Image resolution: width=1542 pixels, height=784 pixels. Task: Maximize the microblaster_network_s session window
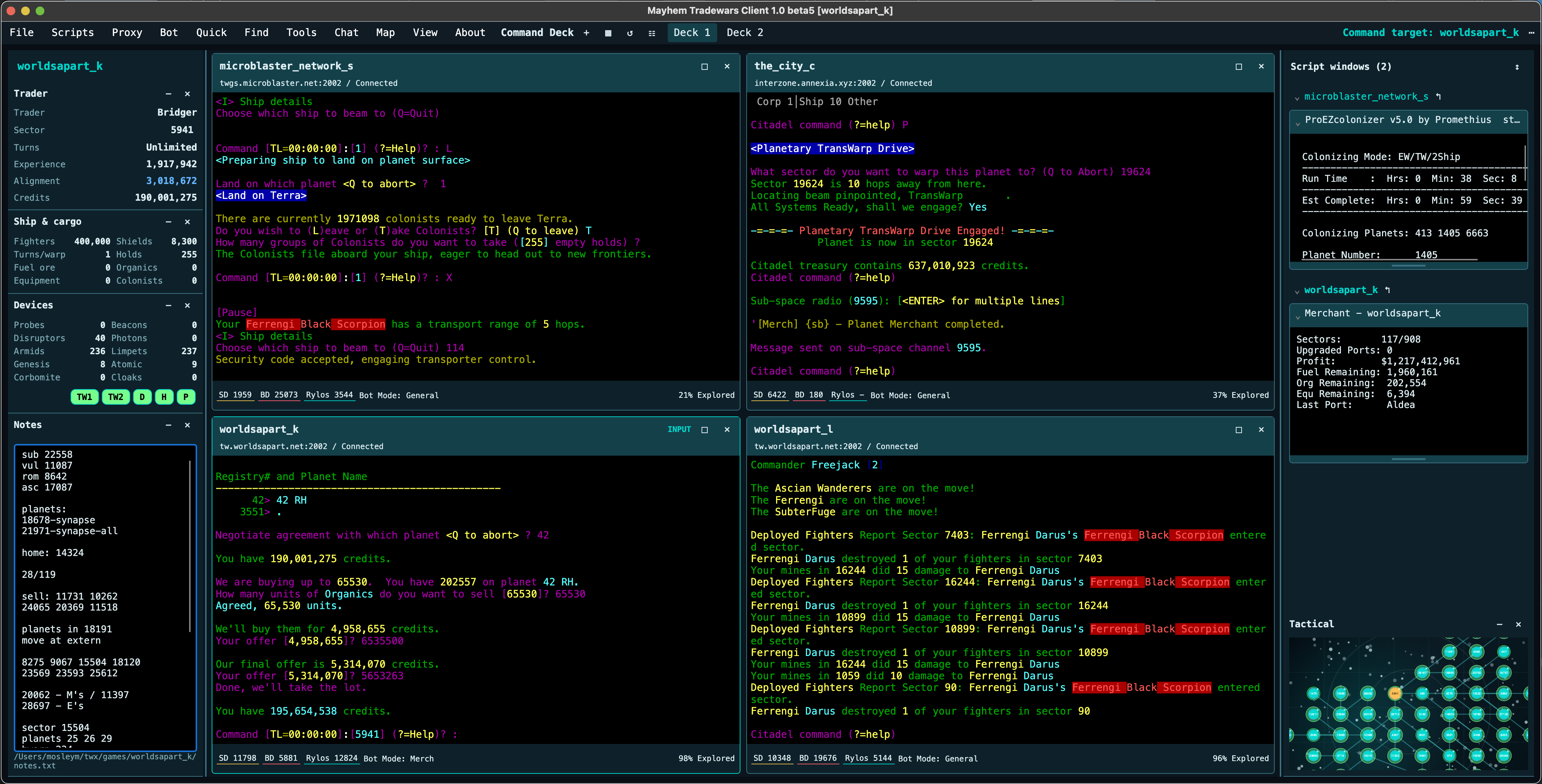pos(704,67)
